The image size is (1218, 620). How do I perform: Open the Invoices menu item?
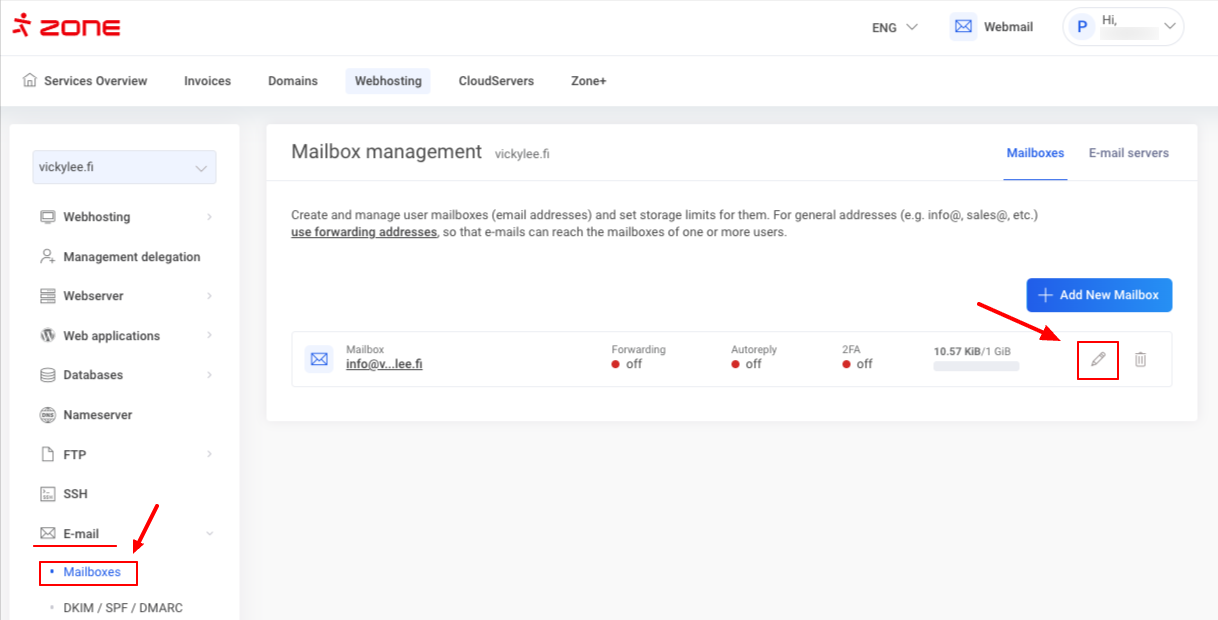tap(207, 81)
